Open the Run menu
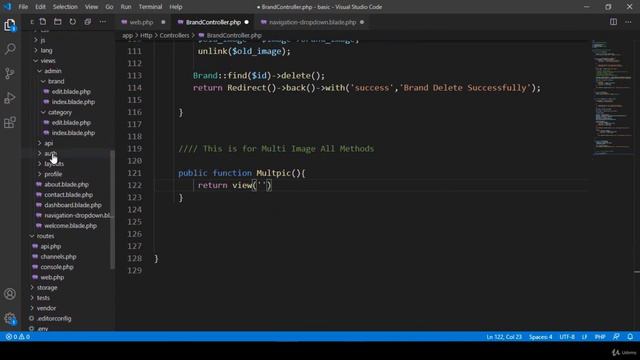Screen dimensions: 640x360 tap(126, 7)
